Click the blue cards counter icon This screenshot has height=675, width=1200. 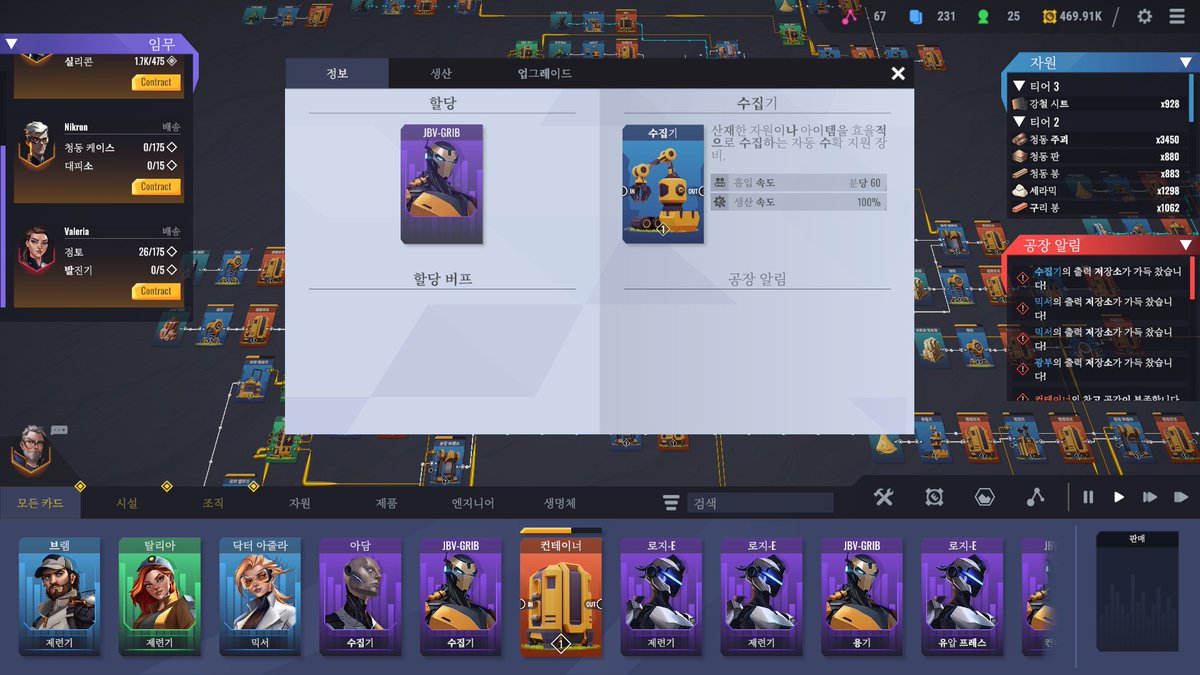pos(915,16)
